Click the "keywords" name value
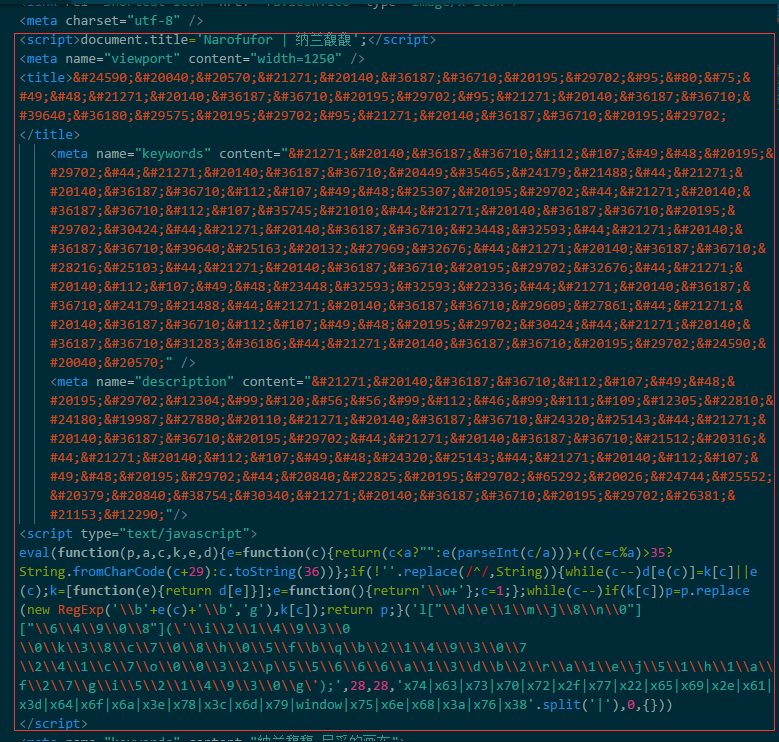779x742 pixels. pyautogui.click(x=173, y=154)
